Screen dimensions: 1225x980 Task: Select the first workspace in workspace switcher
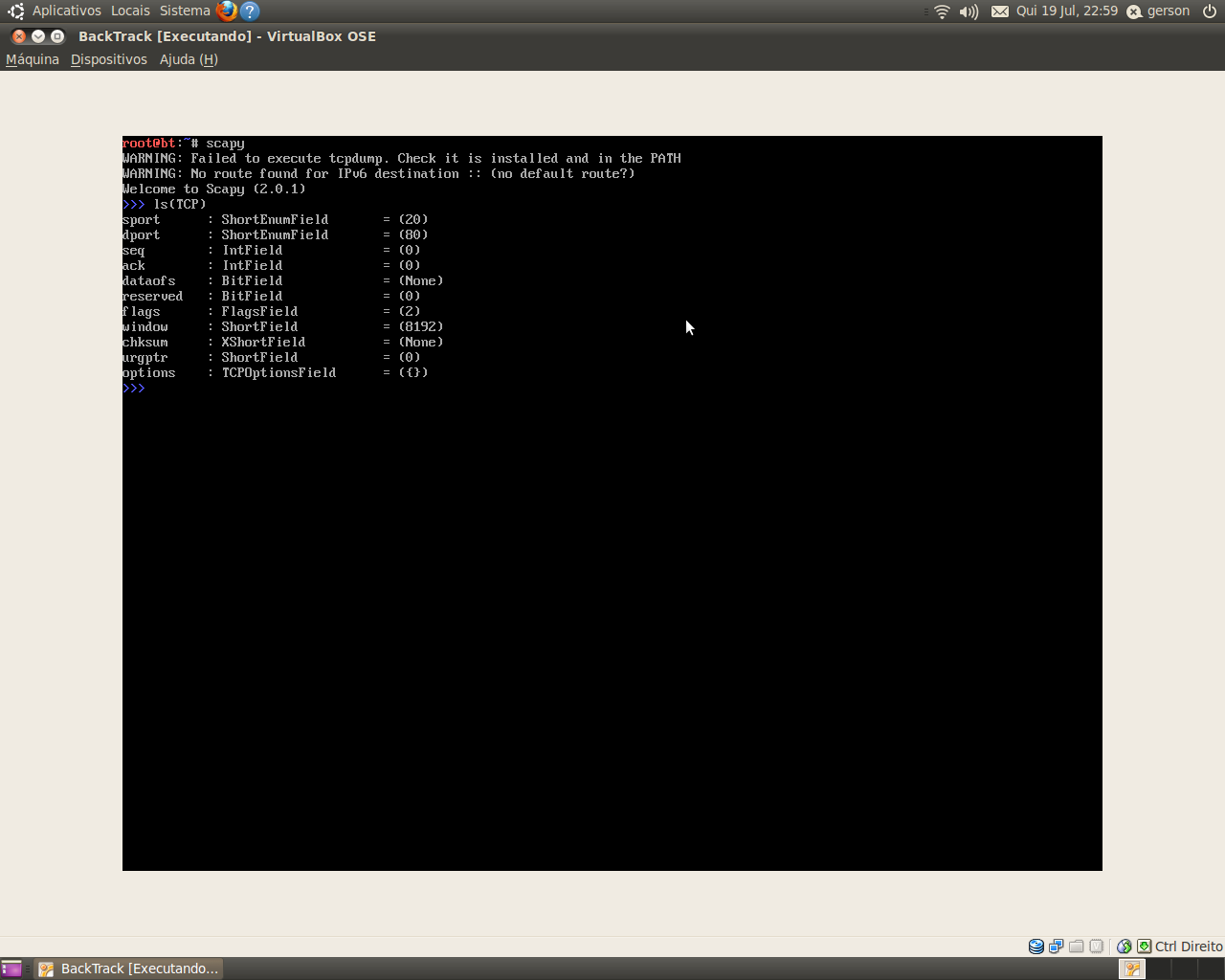(x=1132, y=969)
